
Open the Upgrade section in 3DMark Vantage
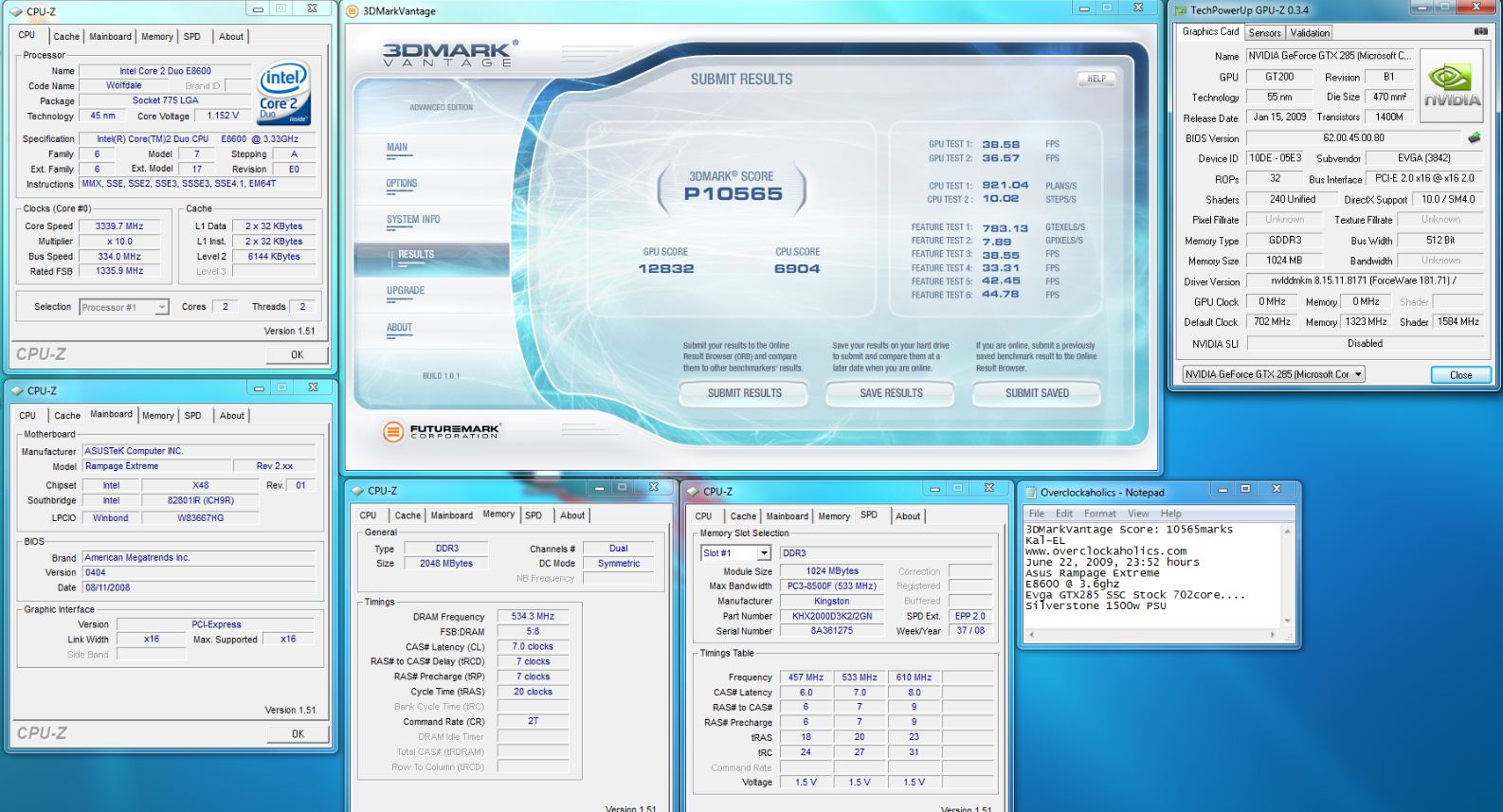[406, 291]
